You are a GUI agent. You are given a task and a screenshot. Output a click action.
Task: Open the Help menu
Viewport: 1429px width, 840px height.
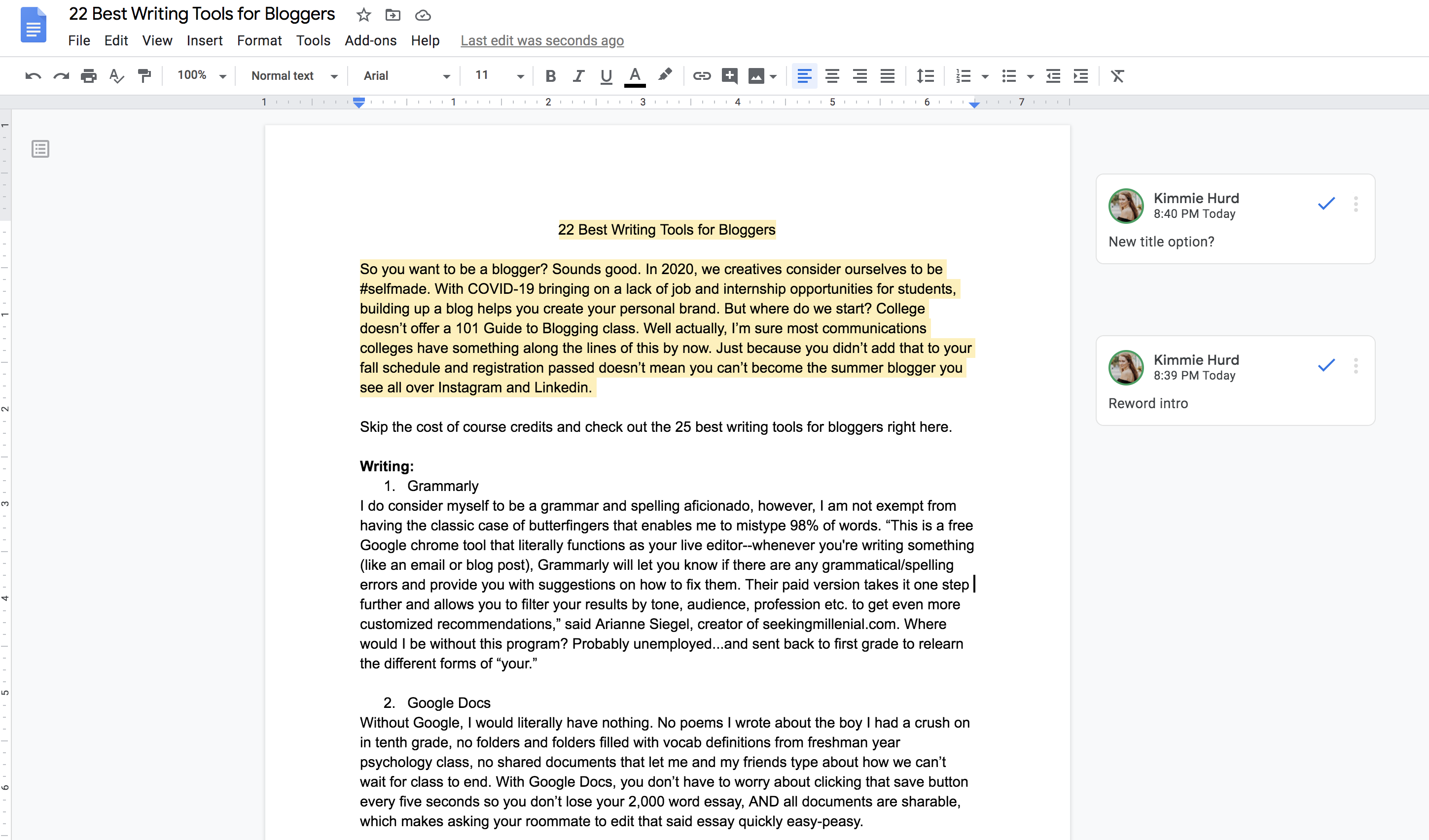pyautogui.click(x=425, y=40)
